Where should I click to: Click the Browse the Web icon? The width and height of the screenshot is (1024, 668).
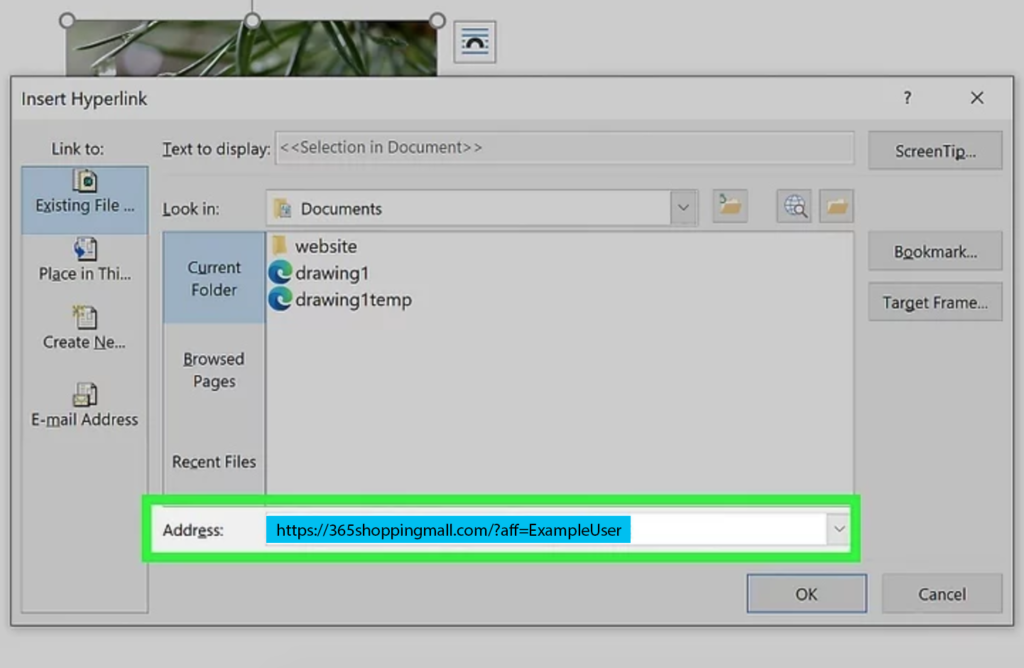(795, 207)
